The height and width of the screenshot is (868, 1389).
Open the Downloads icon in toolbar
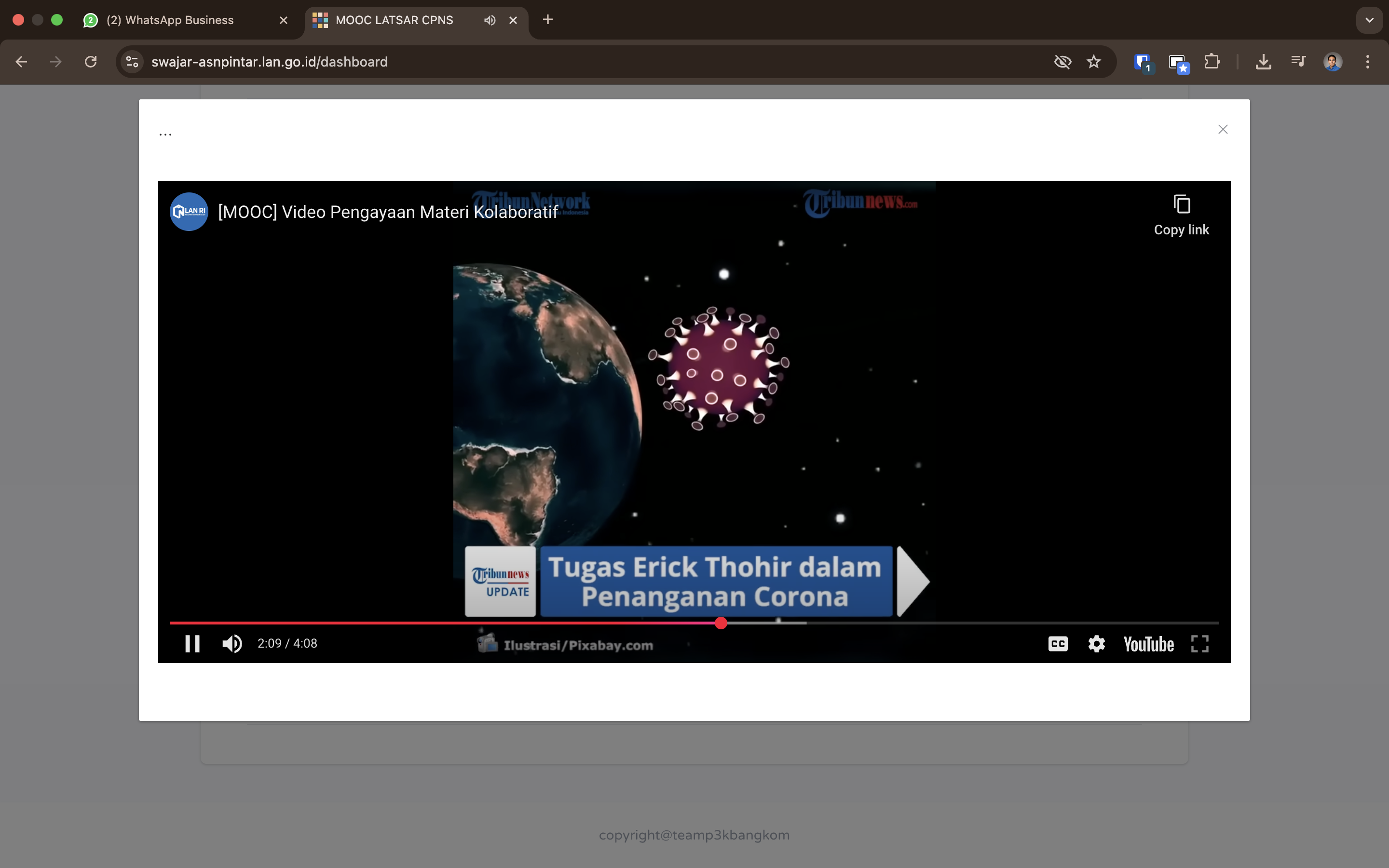point(1263,61)
